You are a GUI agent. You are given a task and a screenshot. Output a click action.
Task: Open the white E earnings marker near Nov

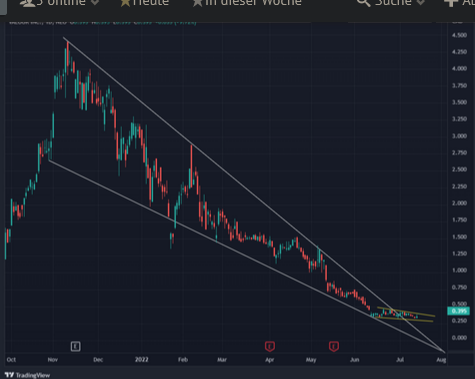point(76,346)
